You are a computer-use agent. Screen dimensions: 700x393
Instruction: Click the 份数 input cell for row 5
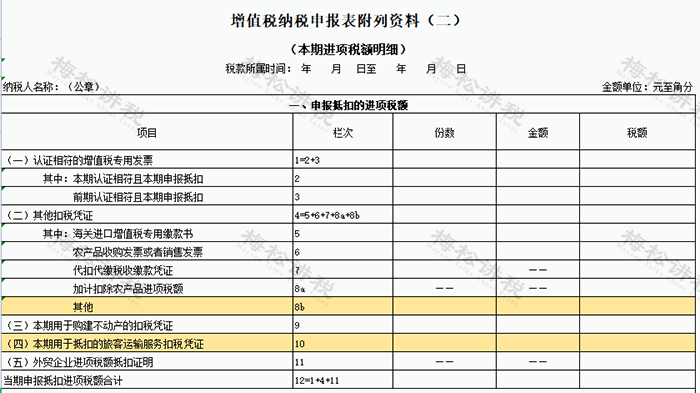[x=445, y=233]
